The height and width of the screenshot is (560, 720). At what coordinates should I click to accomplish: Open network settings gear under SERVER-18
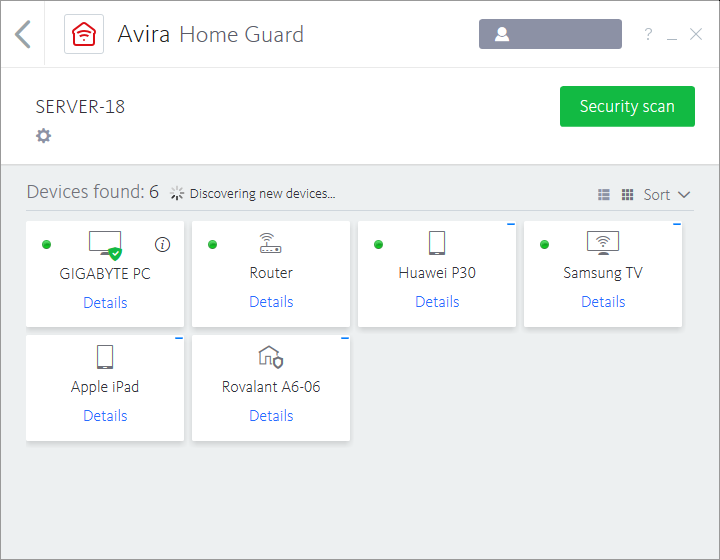(x=44, y=135)
